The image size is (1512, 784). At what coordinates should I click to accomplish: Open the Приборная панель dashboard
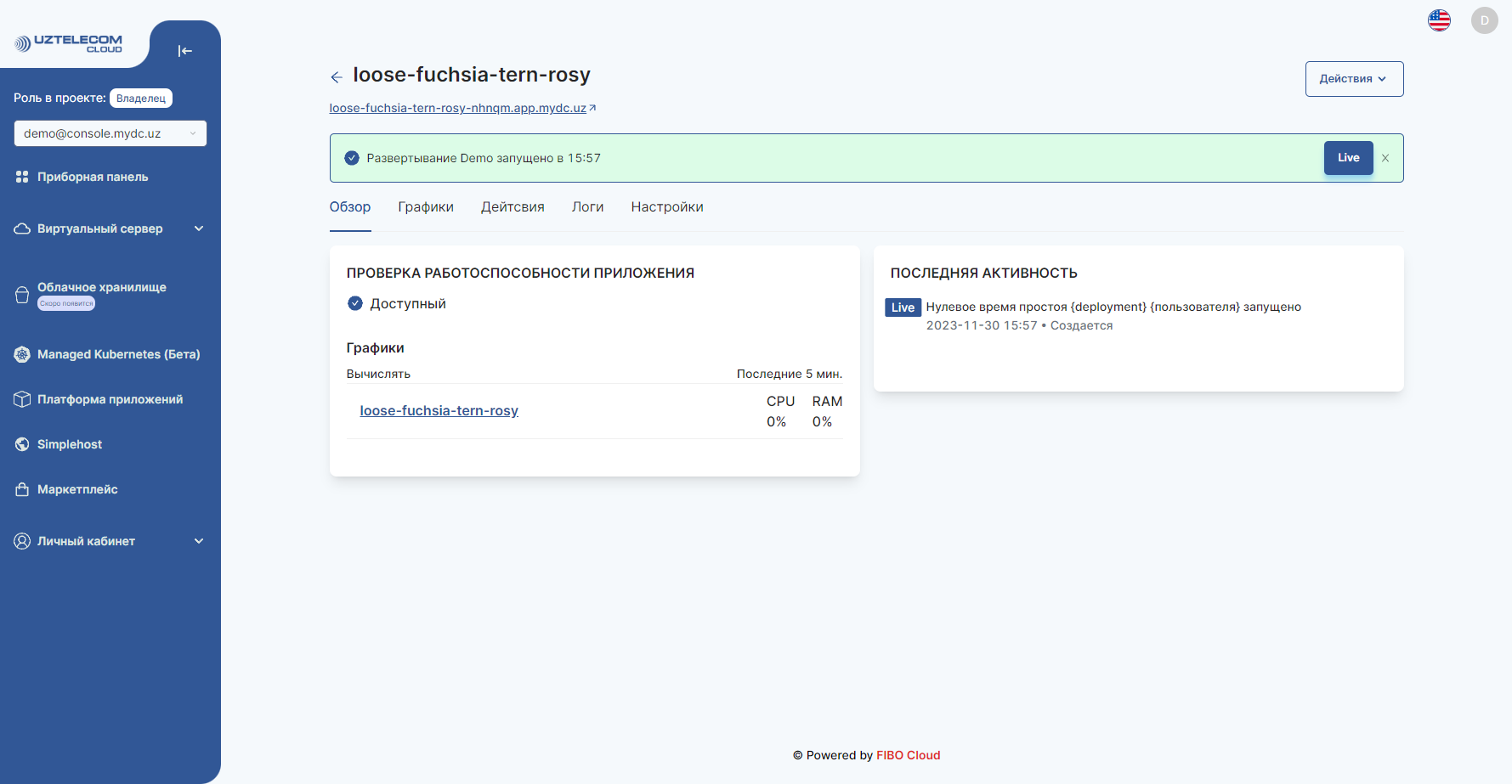click(x=93, y=177)
